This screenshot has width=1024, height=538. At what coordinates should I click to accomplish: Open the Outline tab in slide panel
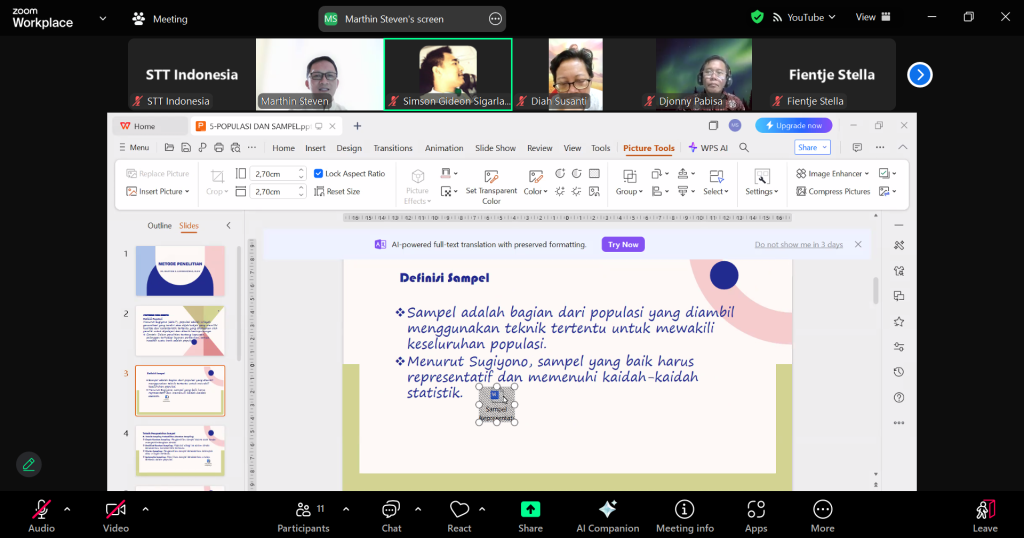160,226
